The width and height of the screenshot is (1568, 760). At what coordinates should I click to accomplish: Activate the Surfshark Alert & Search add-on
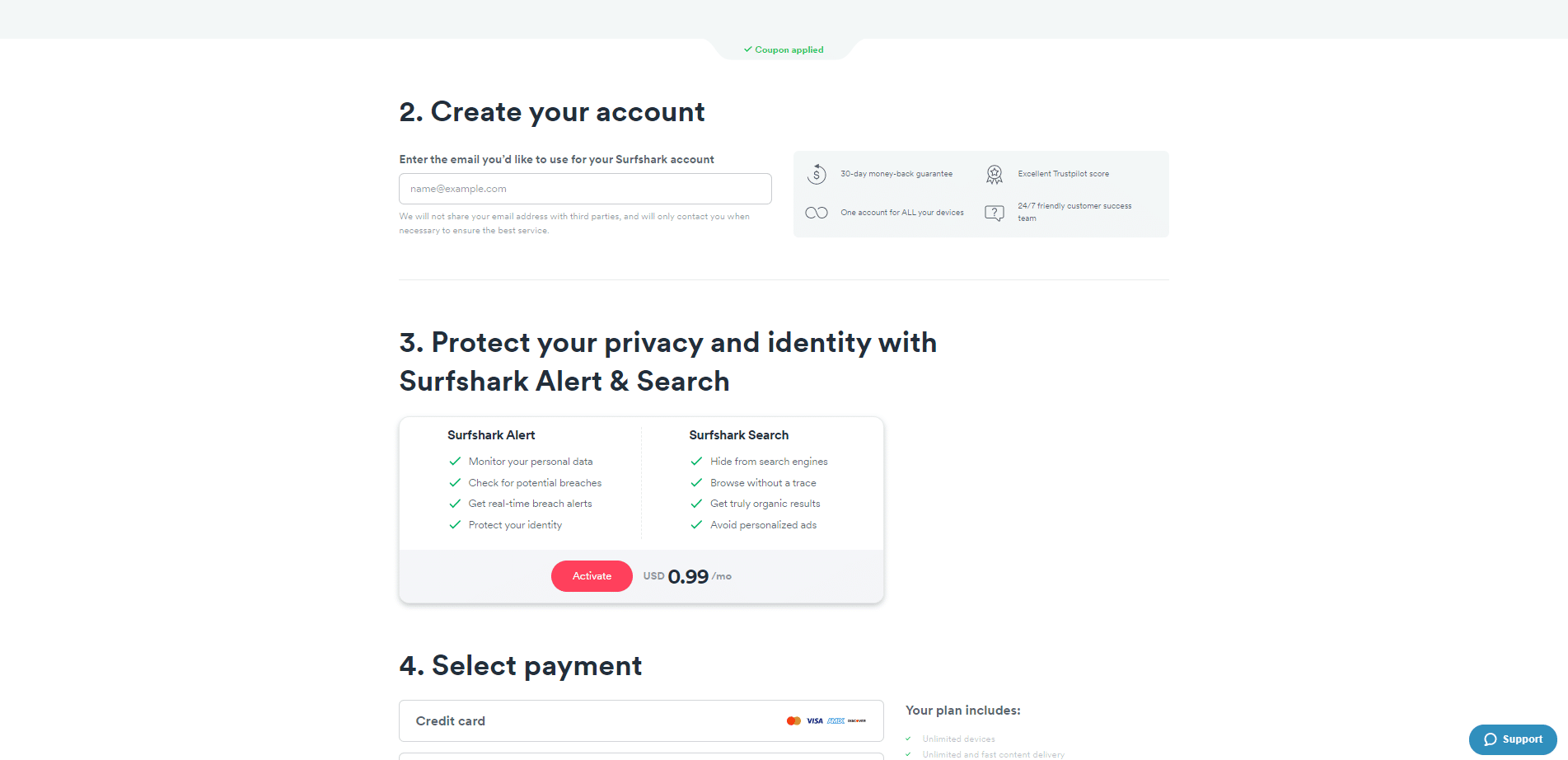coord(592,576)
